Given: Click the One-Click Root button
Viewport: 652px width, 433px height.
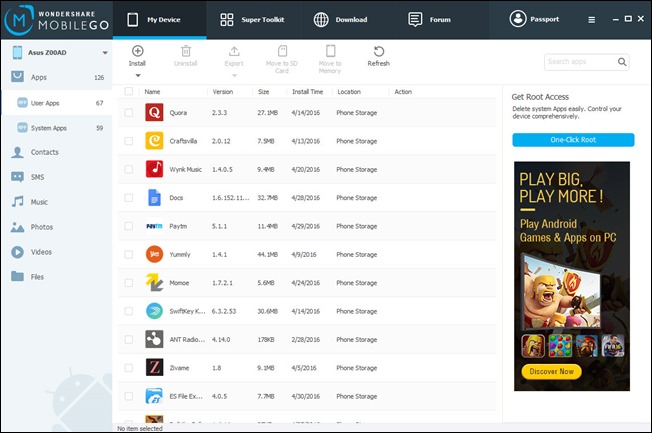Looking at the screenshot, I should 573,140.
